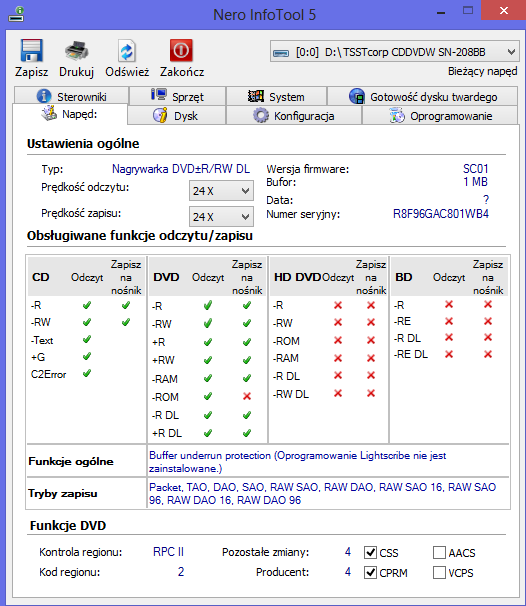The width and height of the screenshot is (526, 606).
Task: Click the Sprzęt tab computer icon
Action: 158,95
